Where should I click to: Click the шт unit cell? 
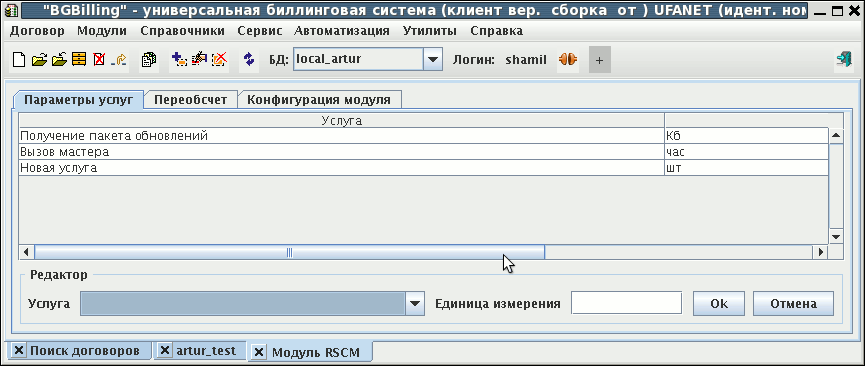click(746, 168)
